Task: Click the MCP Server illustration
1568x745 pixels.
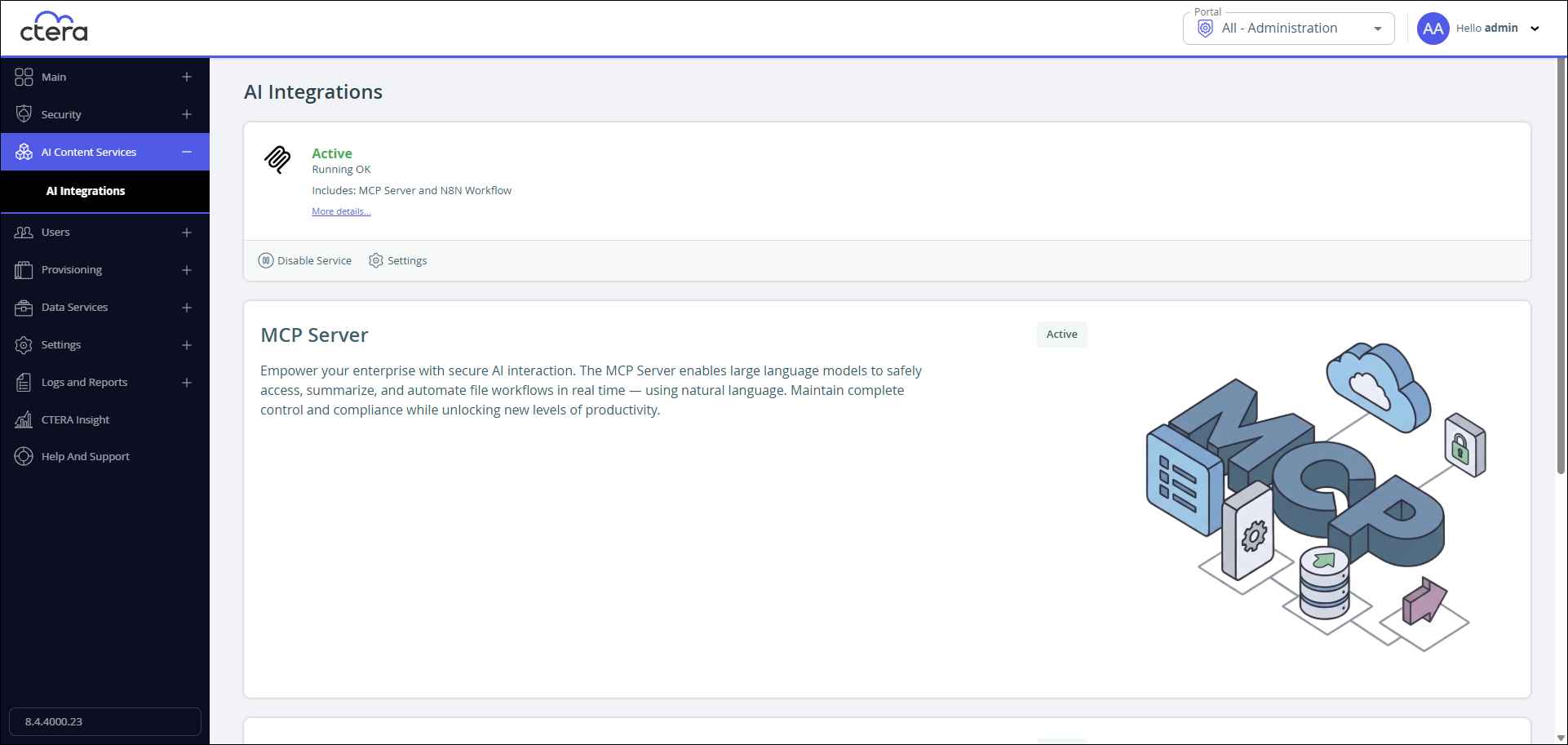Action: [x=1315, y=496]
